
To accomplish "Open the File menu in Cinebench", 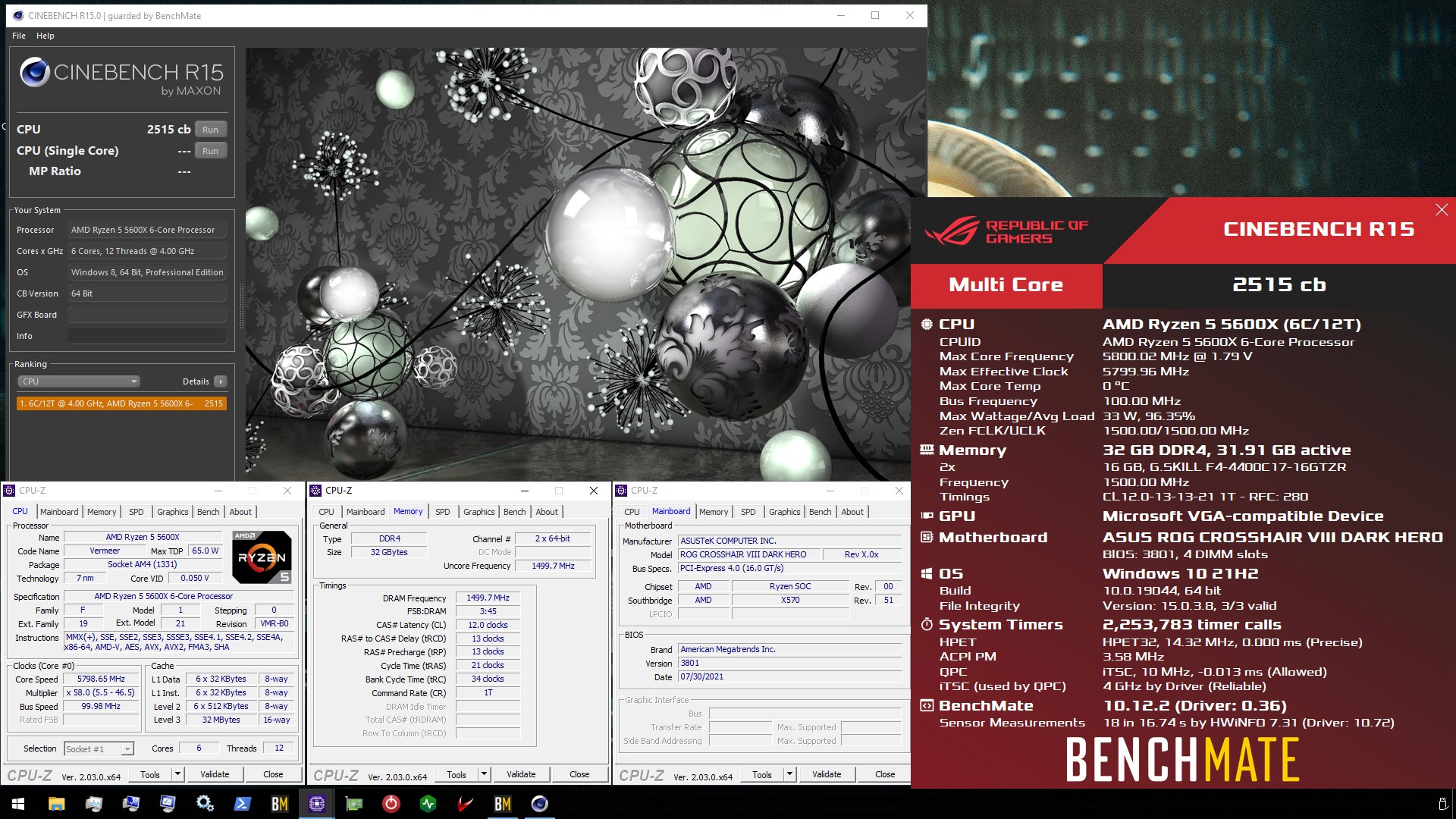I will tap(19, 36).
